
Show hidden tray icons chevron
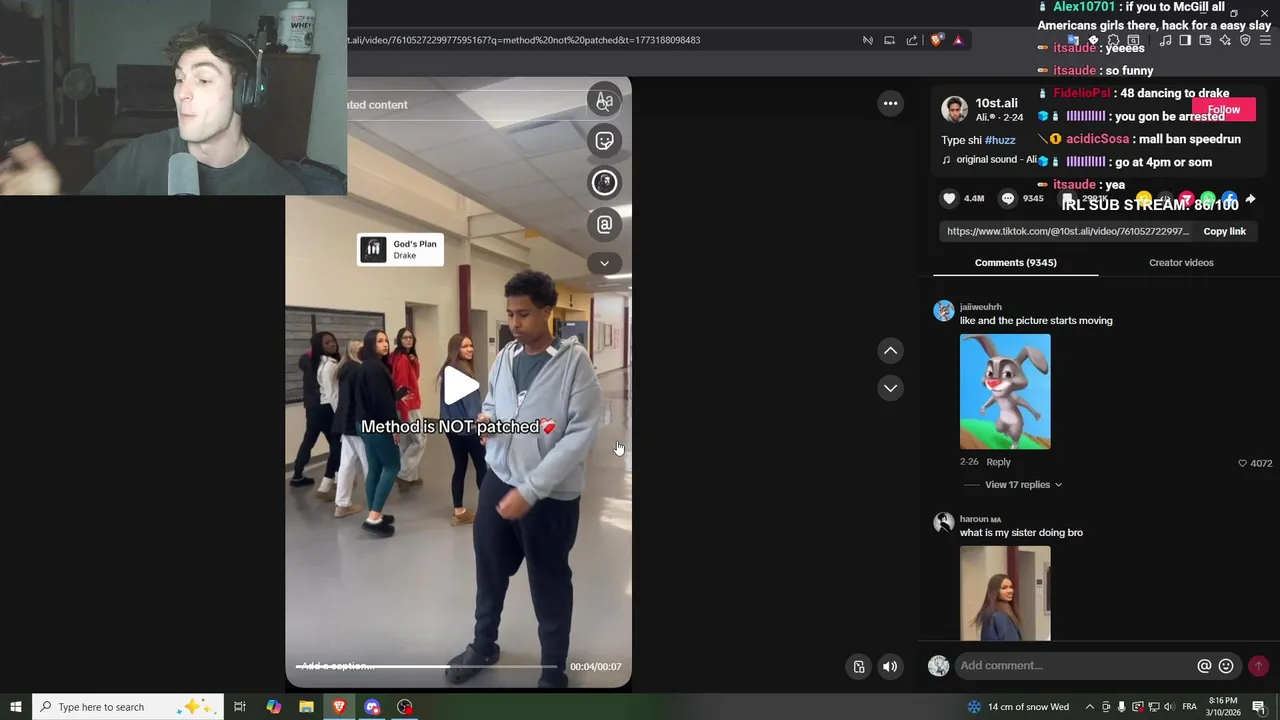pyautogui.click(x=1090, y=707)
